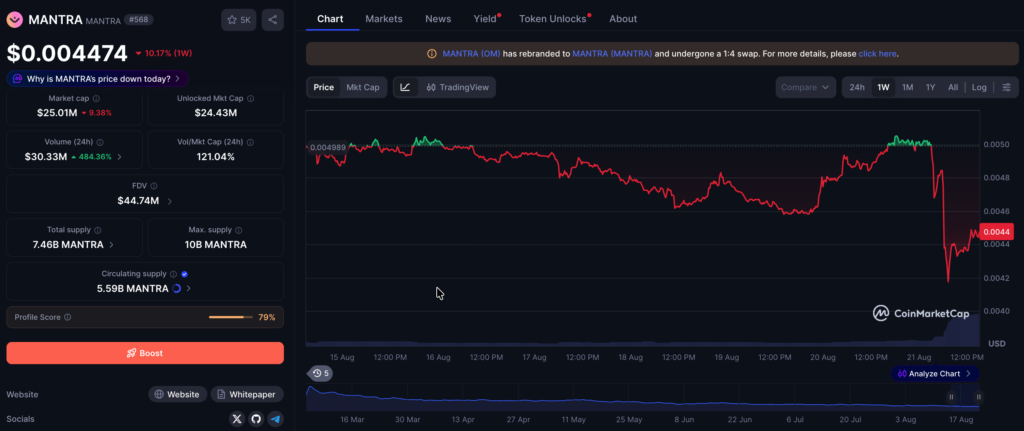Screen dimensions: 1024x431
Task: Click the verified badge beside Circulating supply
Action: point(185,274)
